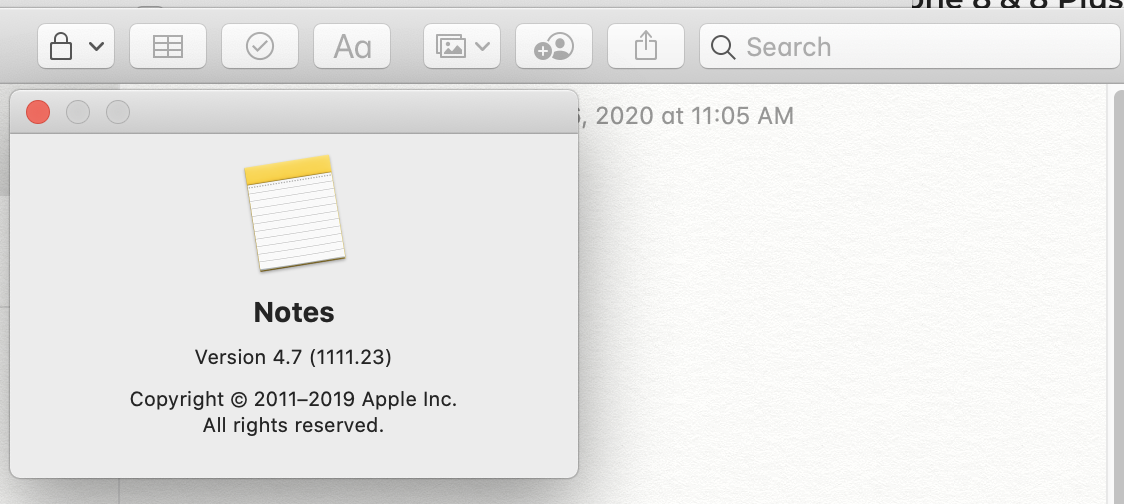
Task: Click the photo media browser icon
Action: tap(451, 47)
